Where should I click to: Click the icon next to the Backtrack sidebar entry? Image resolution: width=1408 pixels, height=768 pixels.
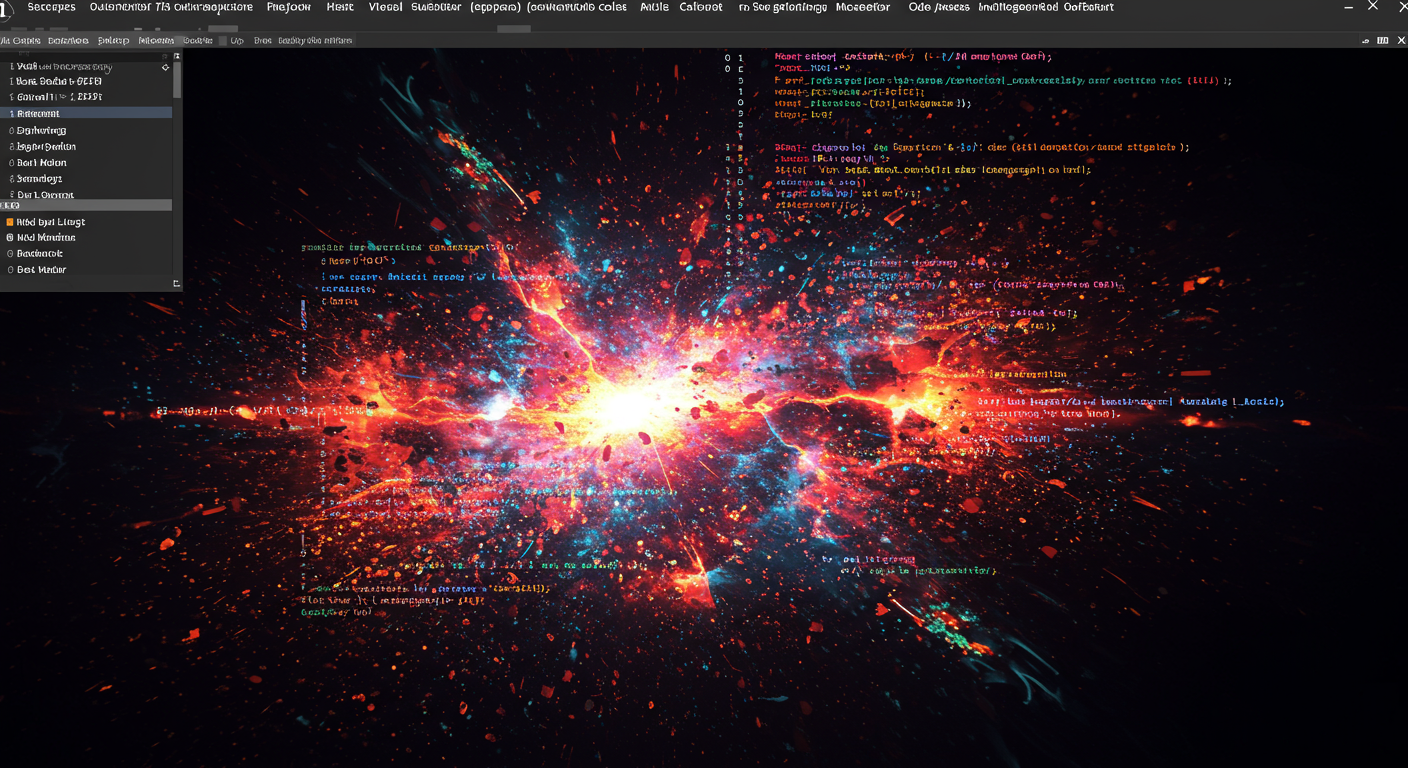click(x=9, y=253)
